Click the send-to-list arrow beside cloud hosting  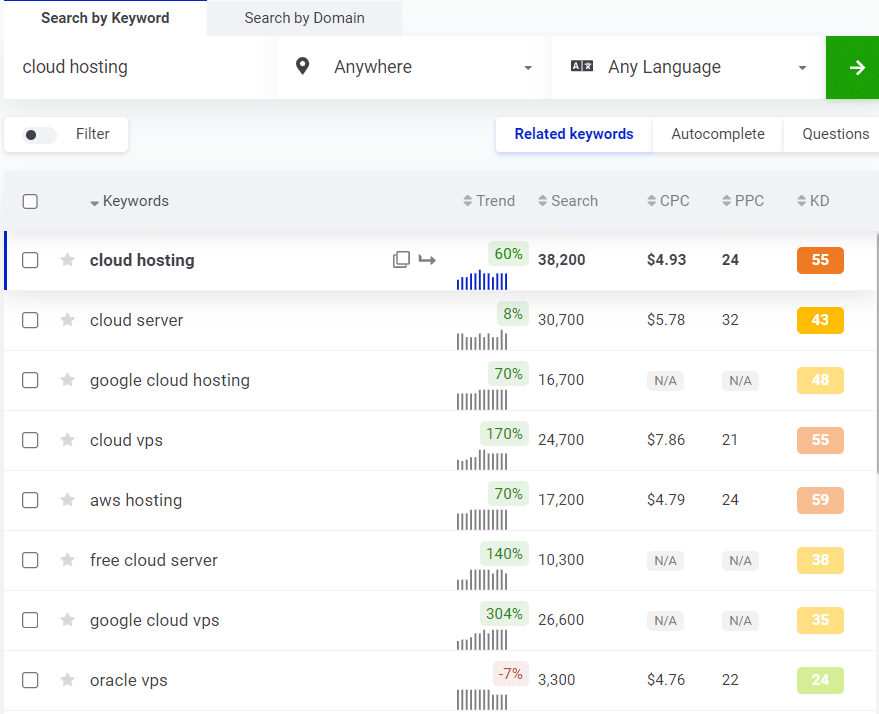[x=427, y=259]
